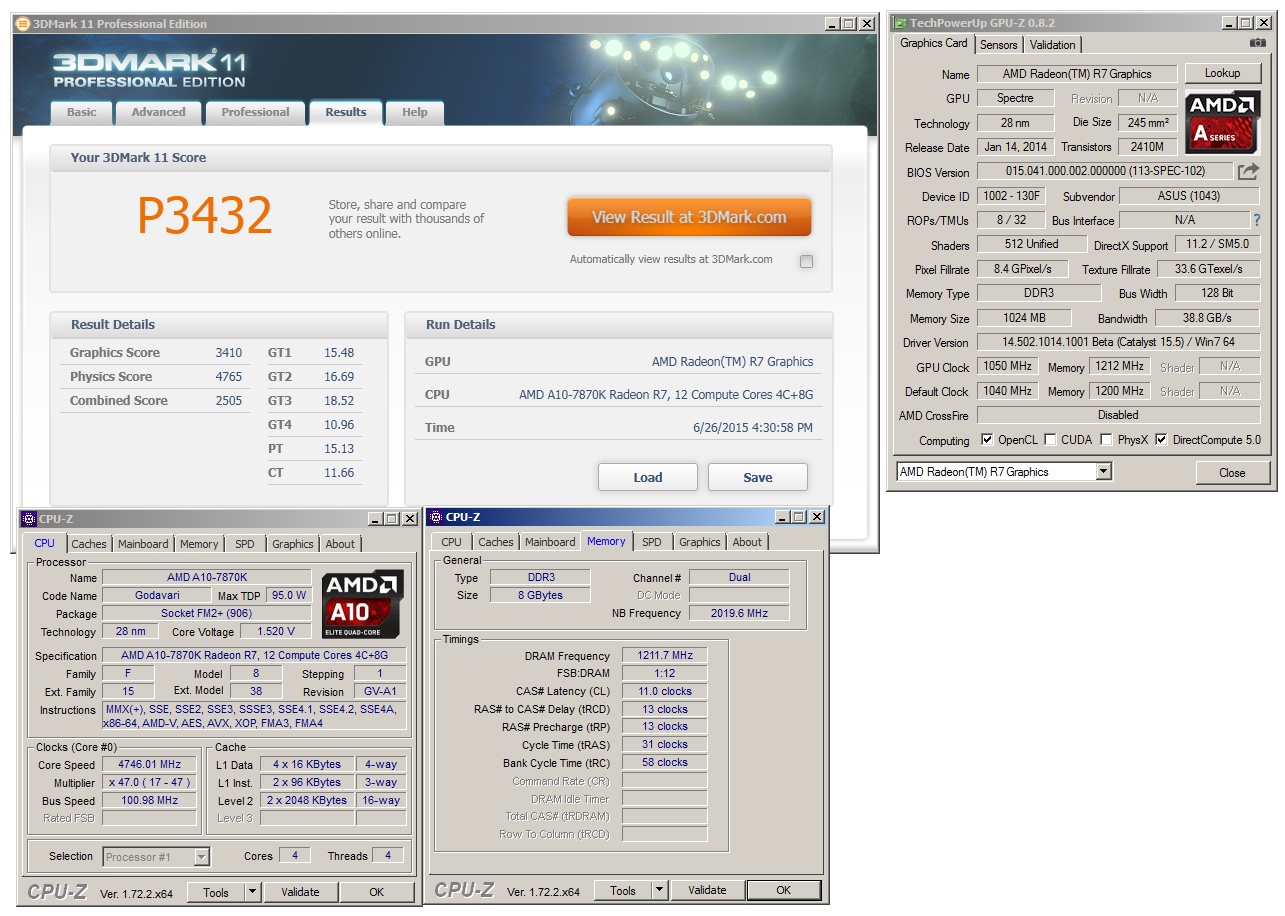
Task: Open About tab in CPU-Z Memory window
Action: pos(747,542)
